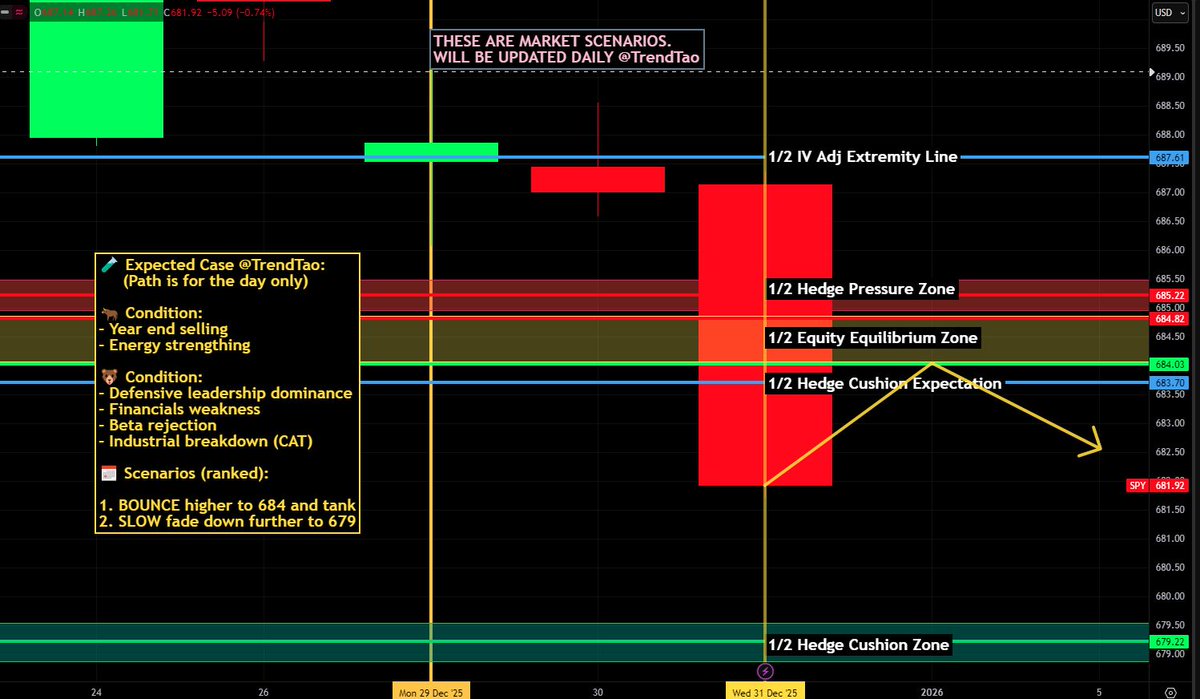Select SLOW fade down to 679 line
The height and width of the screenshot is (699, 1200).
(x=228, y=523)
